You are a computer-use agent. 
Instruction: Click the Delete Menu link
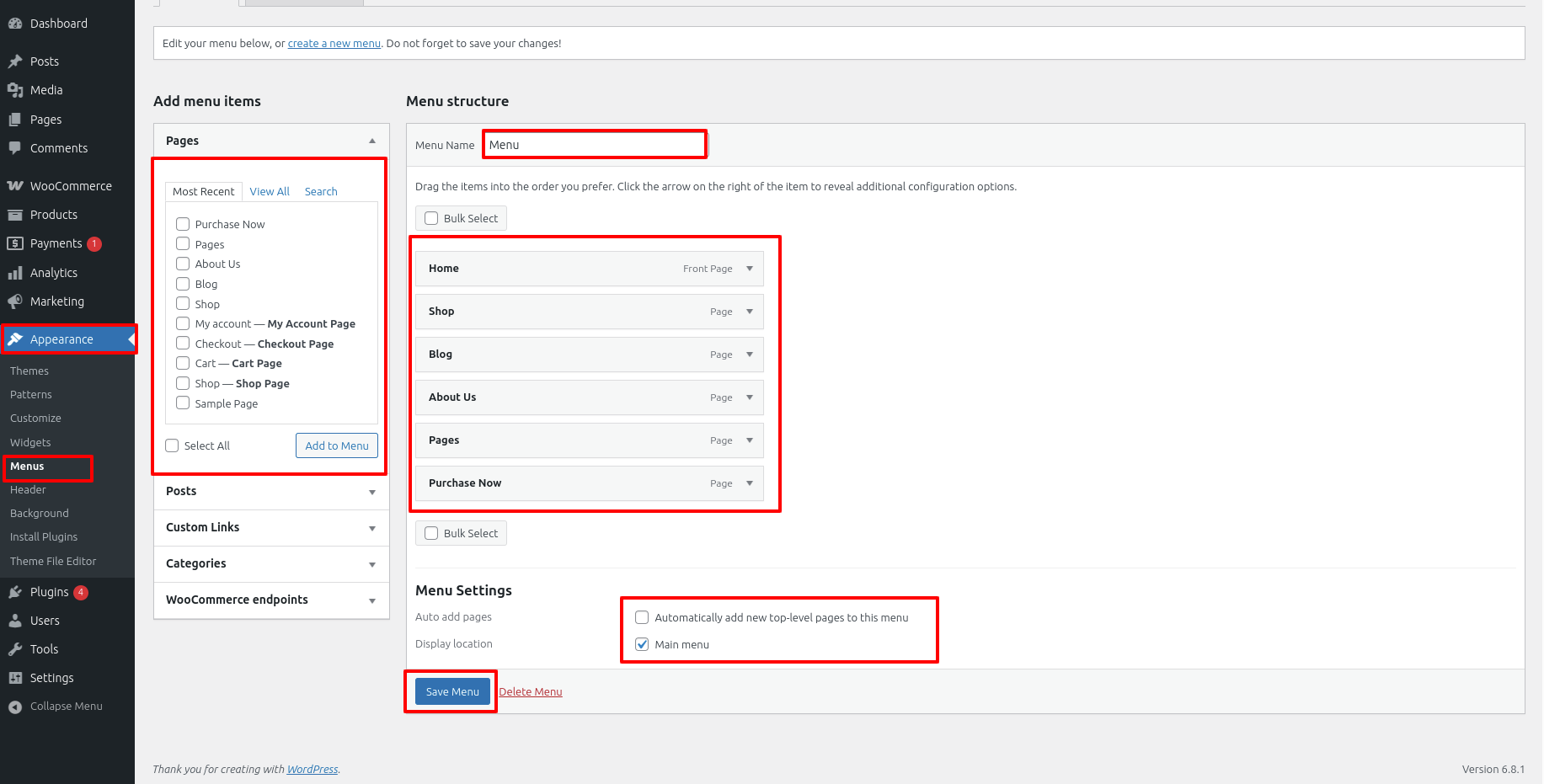pyautogui.click(x=531, y=692)
